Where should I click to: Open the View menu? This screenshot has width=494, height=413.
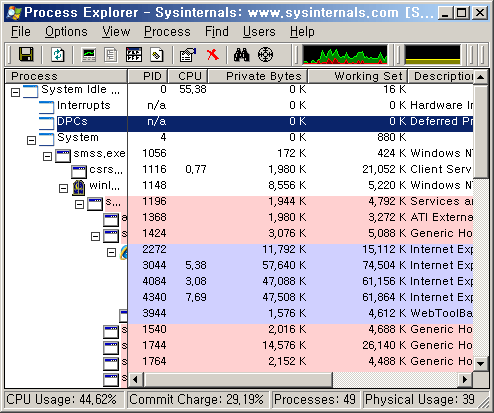(116, 32)
